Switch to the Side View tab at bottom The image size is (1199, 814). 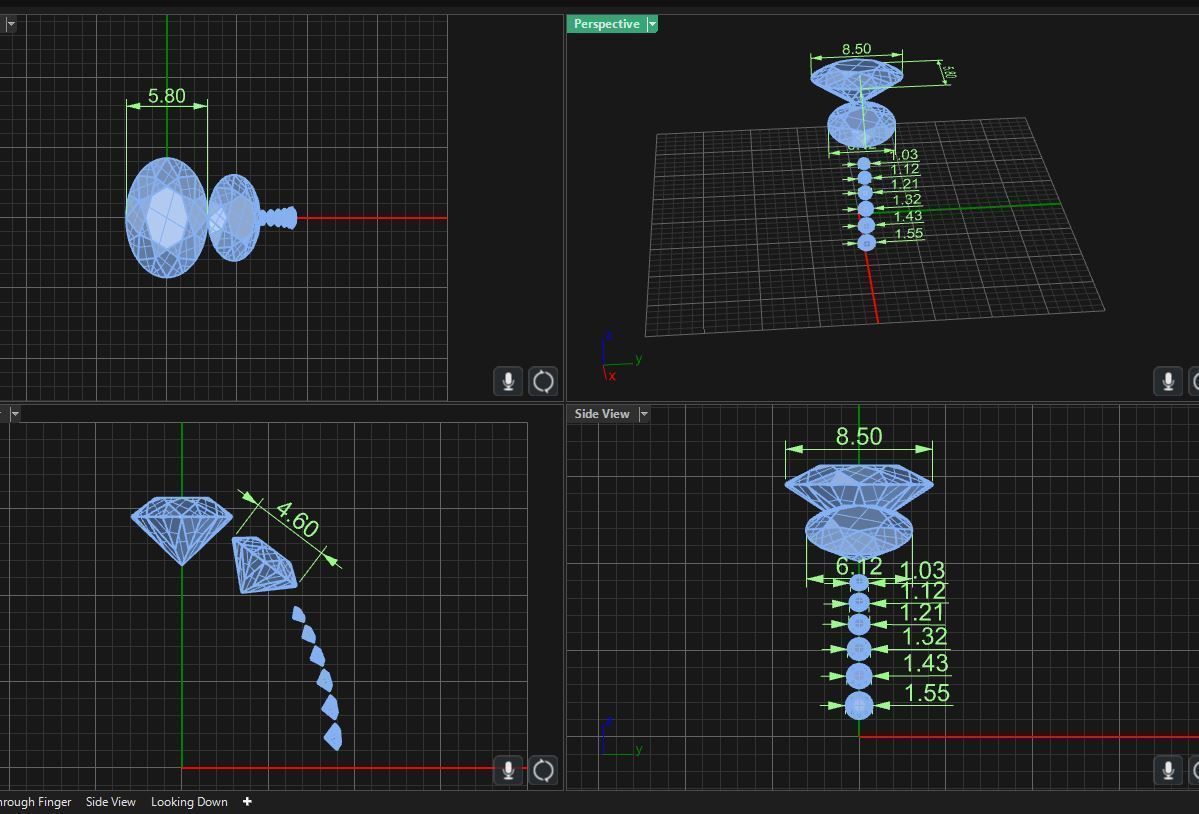111,802
